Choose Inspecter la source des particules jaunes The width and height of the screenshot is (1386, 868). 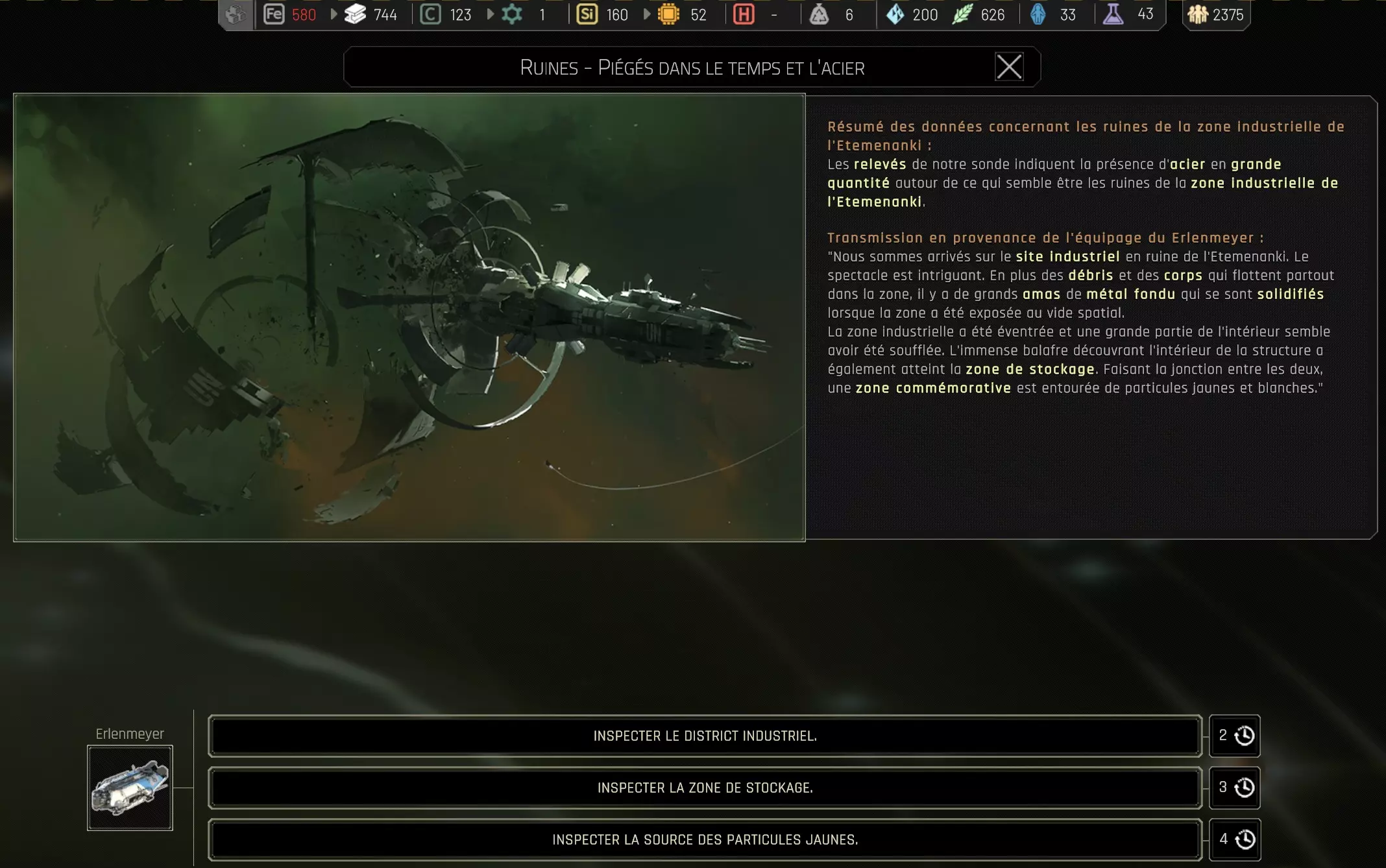coord(705,839)
